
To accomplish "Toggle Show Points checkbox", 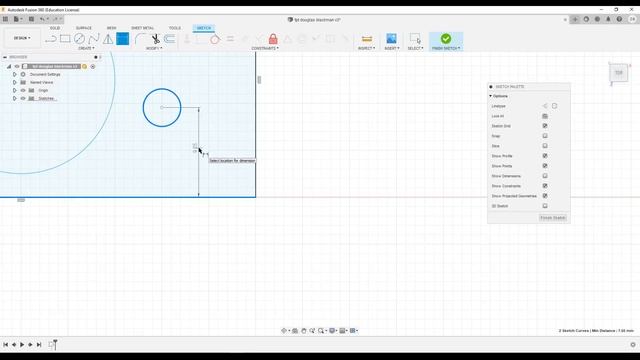I will (545, 166).
